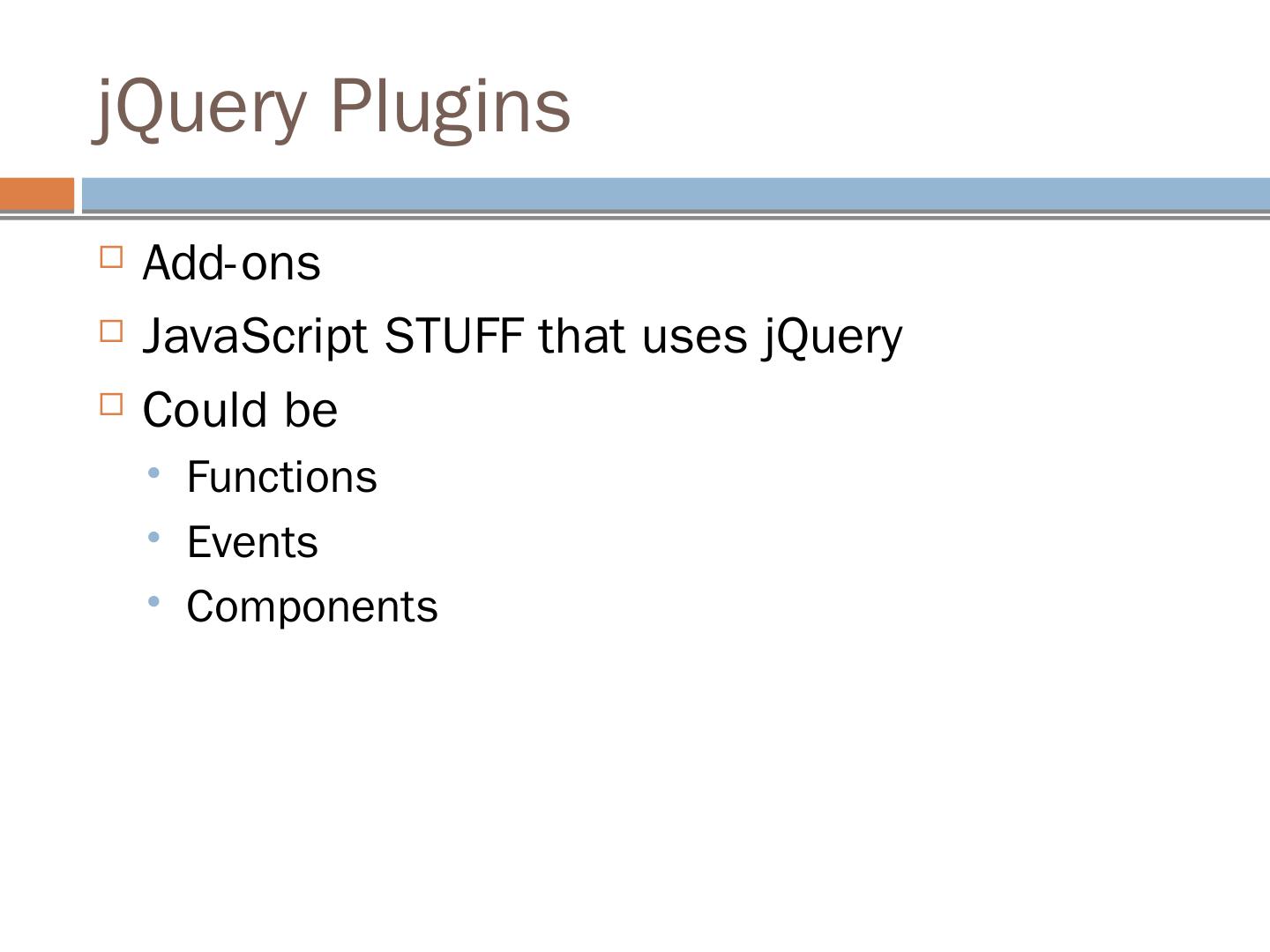Click the orange accent block left of the blue bar
Image resolution: width=1270 pixels, height=952 pixels.
[37, 194]
